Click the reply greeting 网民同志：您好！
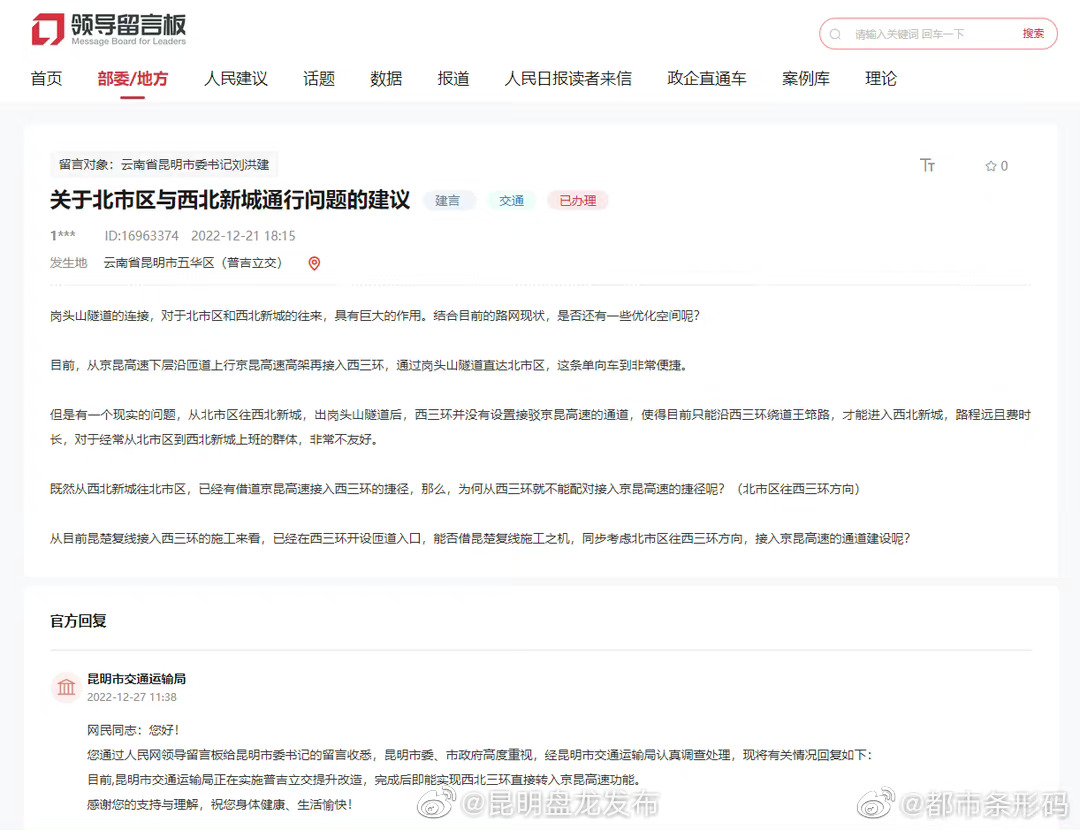 click(133, 730)
